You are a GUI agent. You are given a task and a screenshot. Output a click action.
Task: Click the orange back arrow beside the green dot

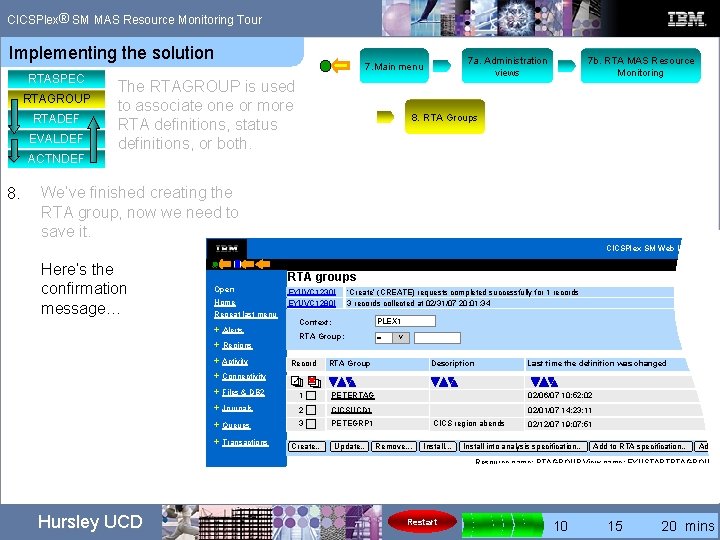[341, 66]
